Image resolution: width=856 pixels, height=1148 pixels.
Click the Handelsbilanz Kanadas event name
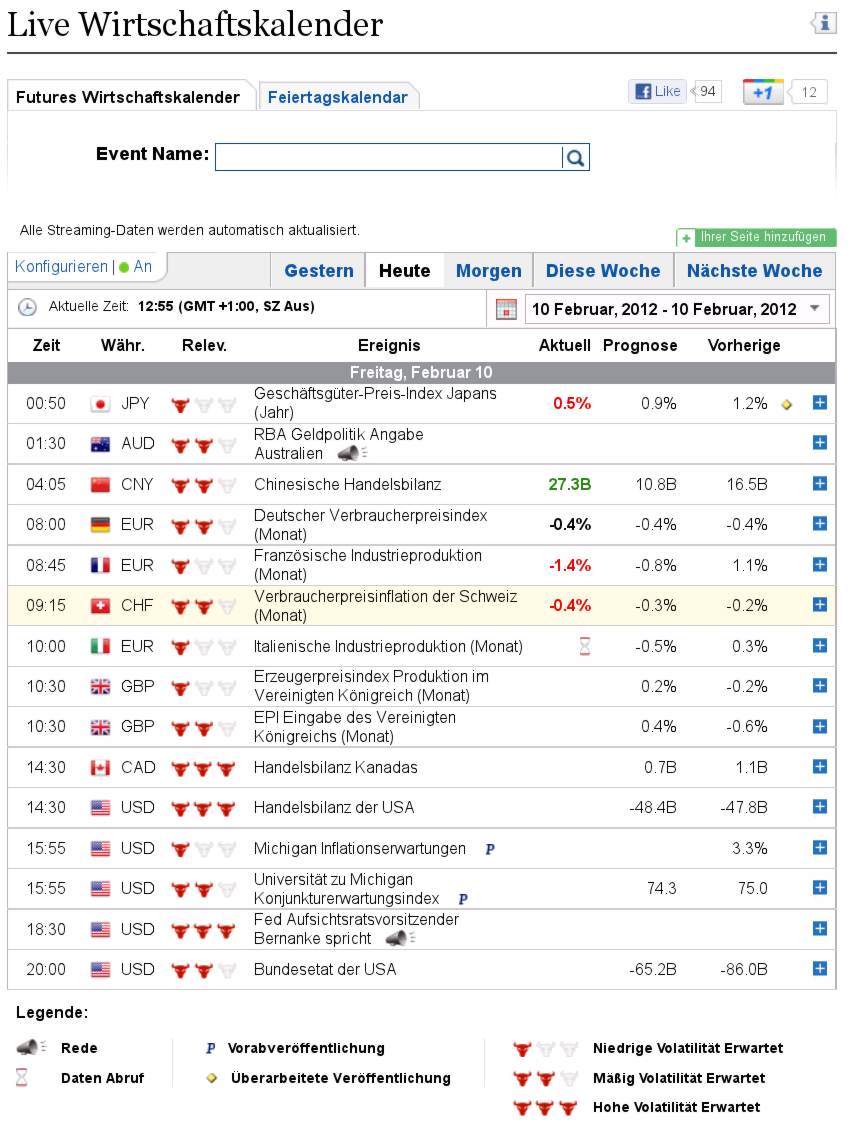pos(335,767)
